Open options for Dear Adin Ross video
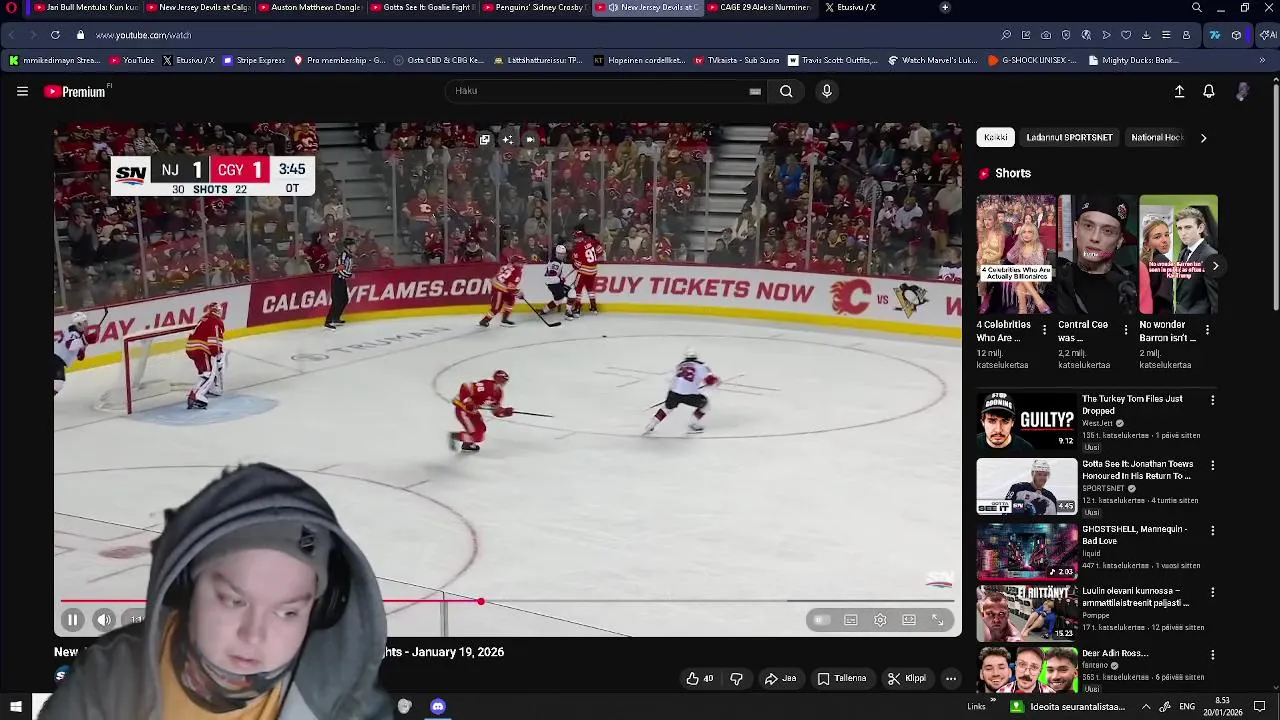 tap(1213, 655)
